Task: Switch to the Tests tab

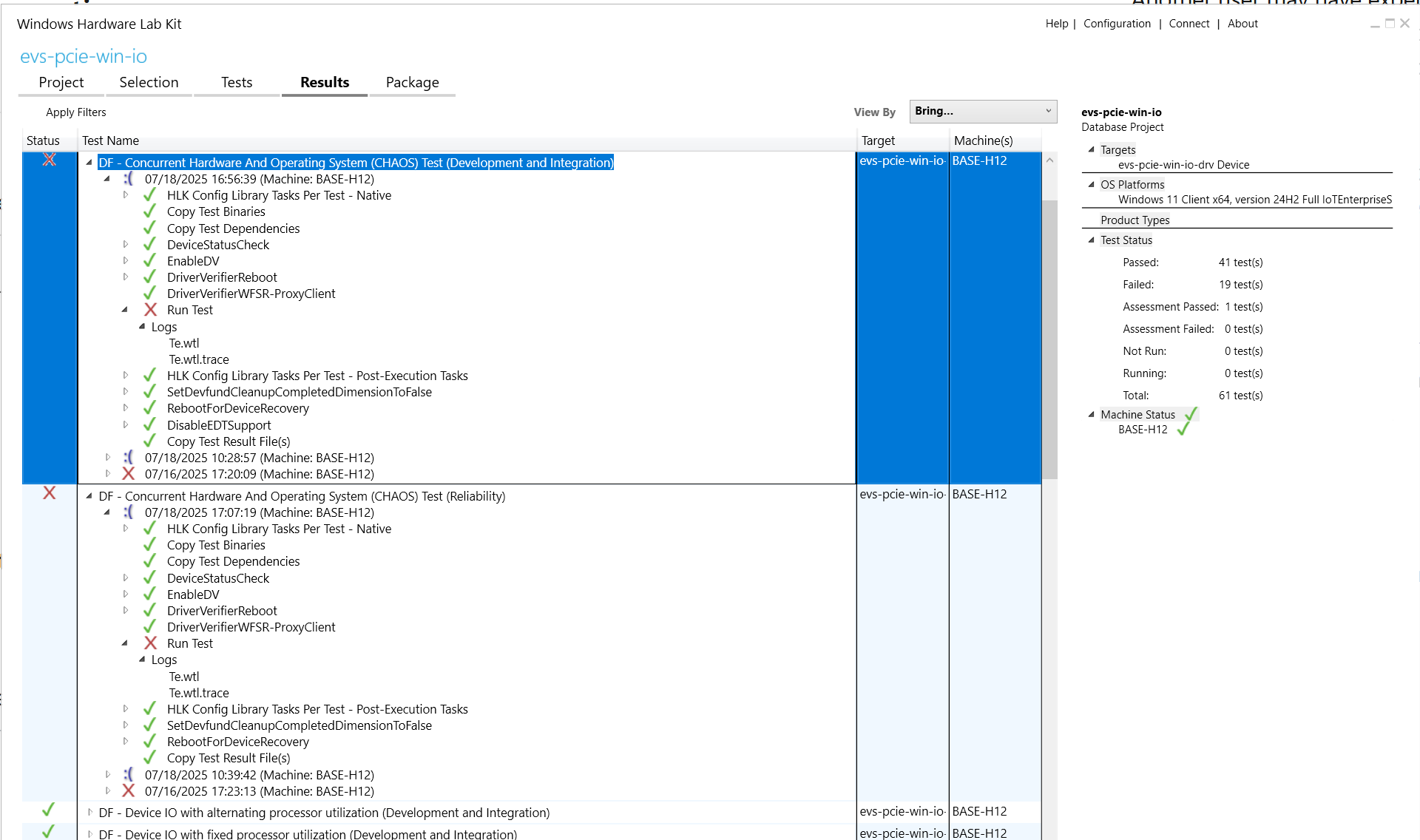Action: (x=237, y=83)
